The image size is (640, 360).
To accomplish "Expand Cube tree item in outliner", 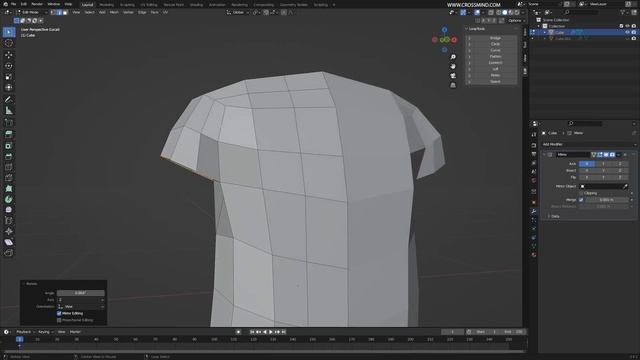I will pyautogui.click(x=545, y=32).
